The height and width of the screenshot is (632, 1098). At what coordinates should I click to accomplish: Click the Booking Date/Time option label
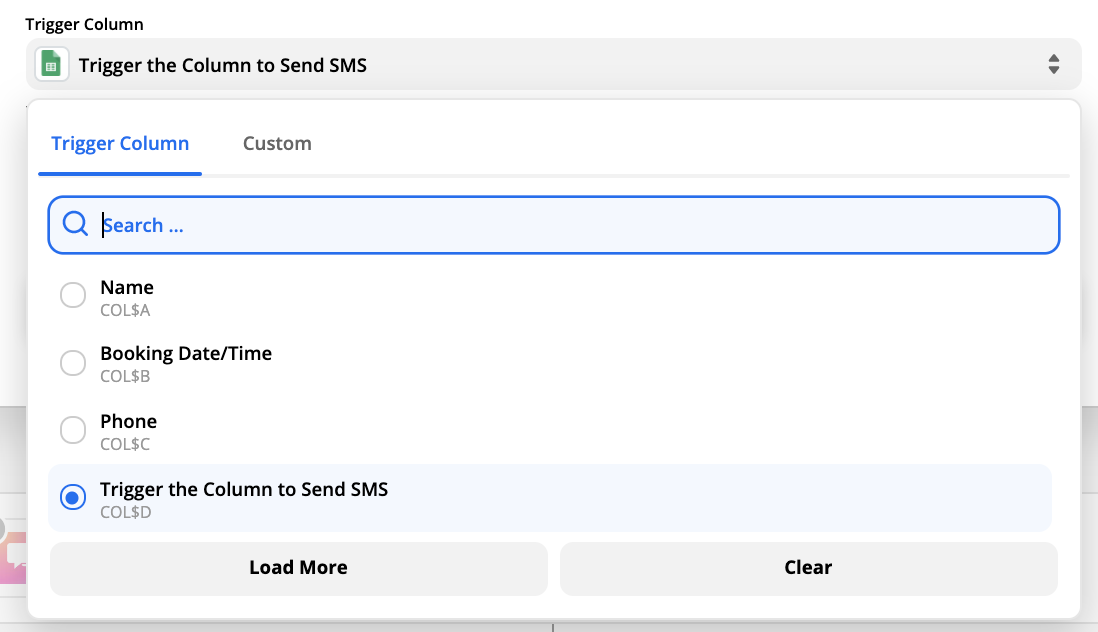pos(186,353)
